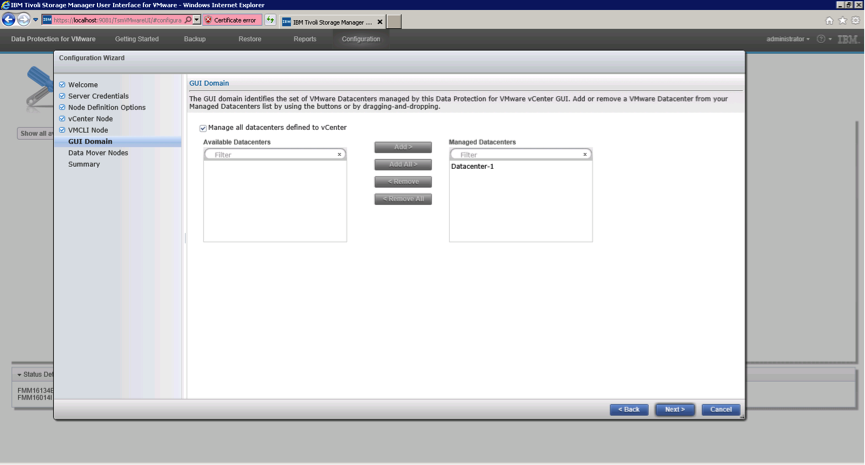This screenshot has height=465, width=865.
Task: Click the Certificate error indicator
Action: pos(232,20)
